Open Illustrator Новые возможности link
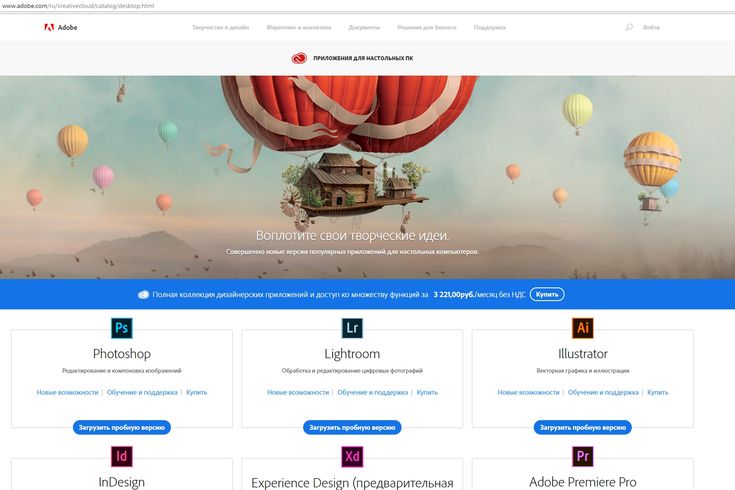Screen dimensions: 735x490 tap(529, 392)
